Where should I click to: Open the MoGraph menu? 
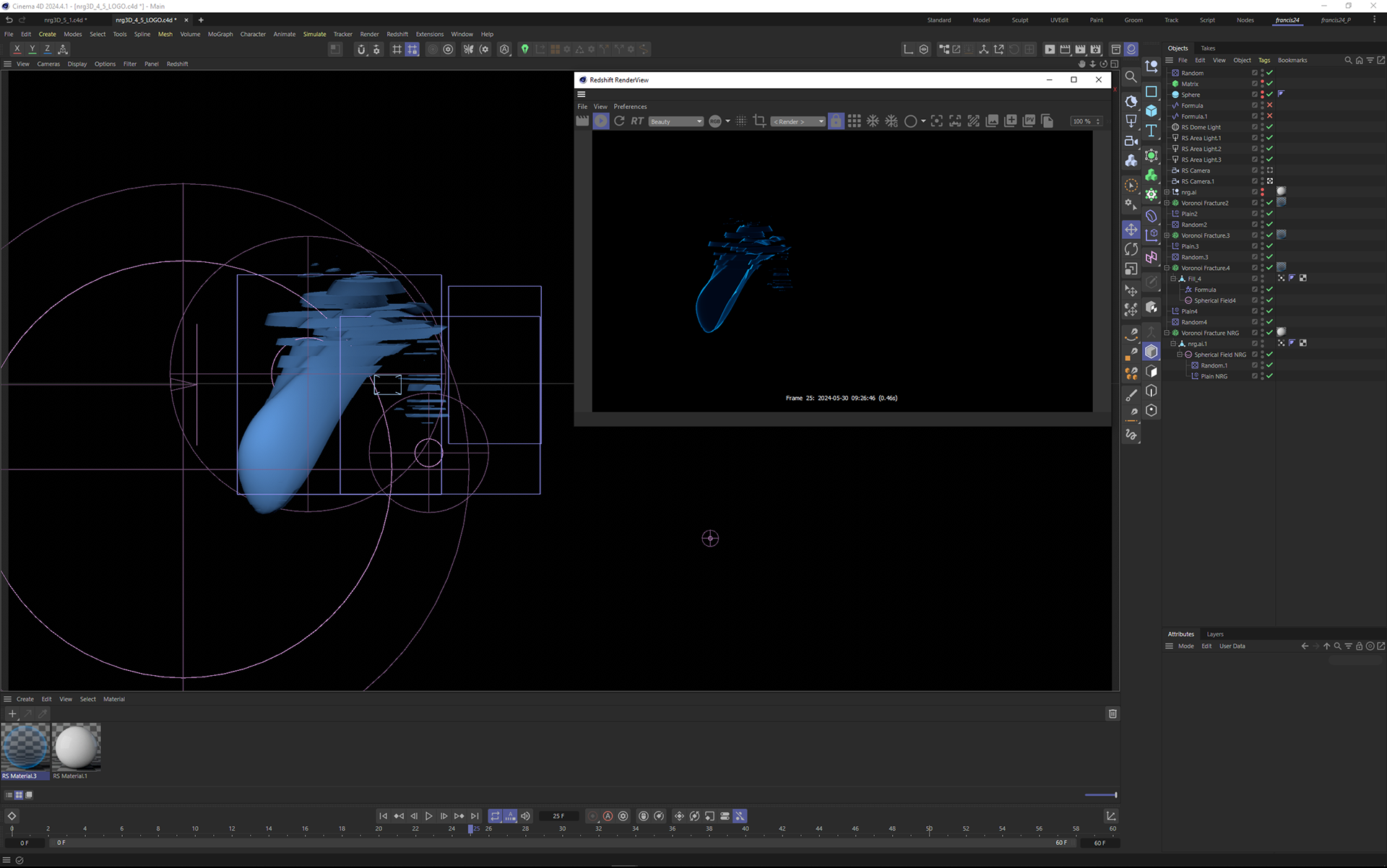tap(220, 34)
